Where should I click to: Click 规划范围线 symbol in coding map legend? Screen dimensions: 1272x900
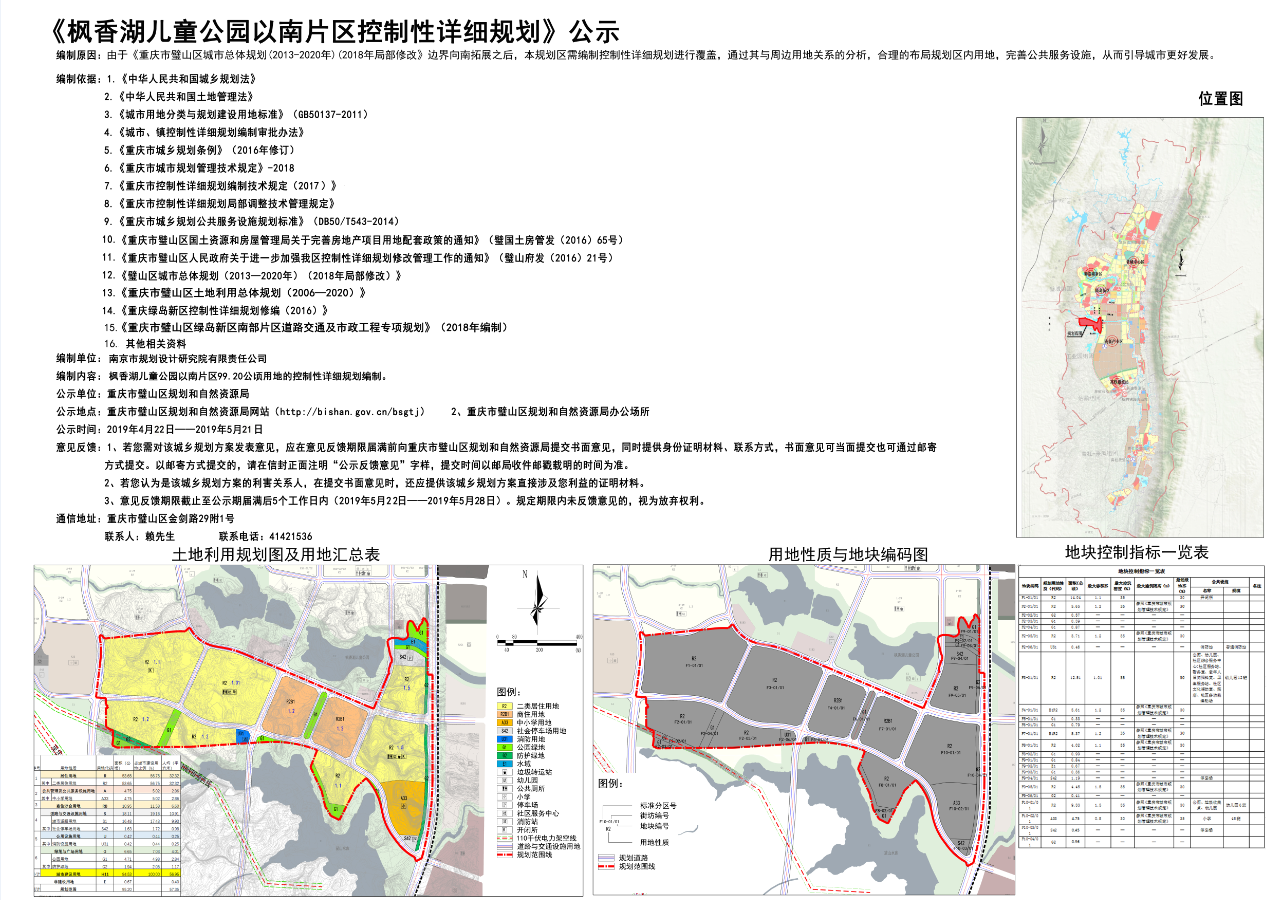click(606, 866)
